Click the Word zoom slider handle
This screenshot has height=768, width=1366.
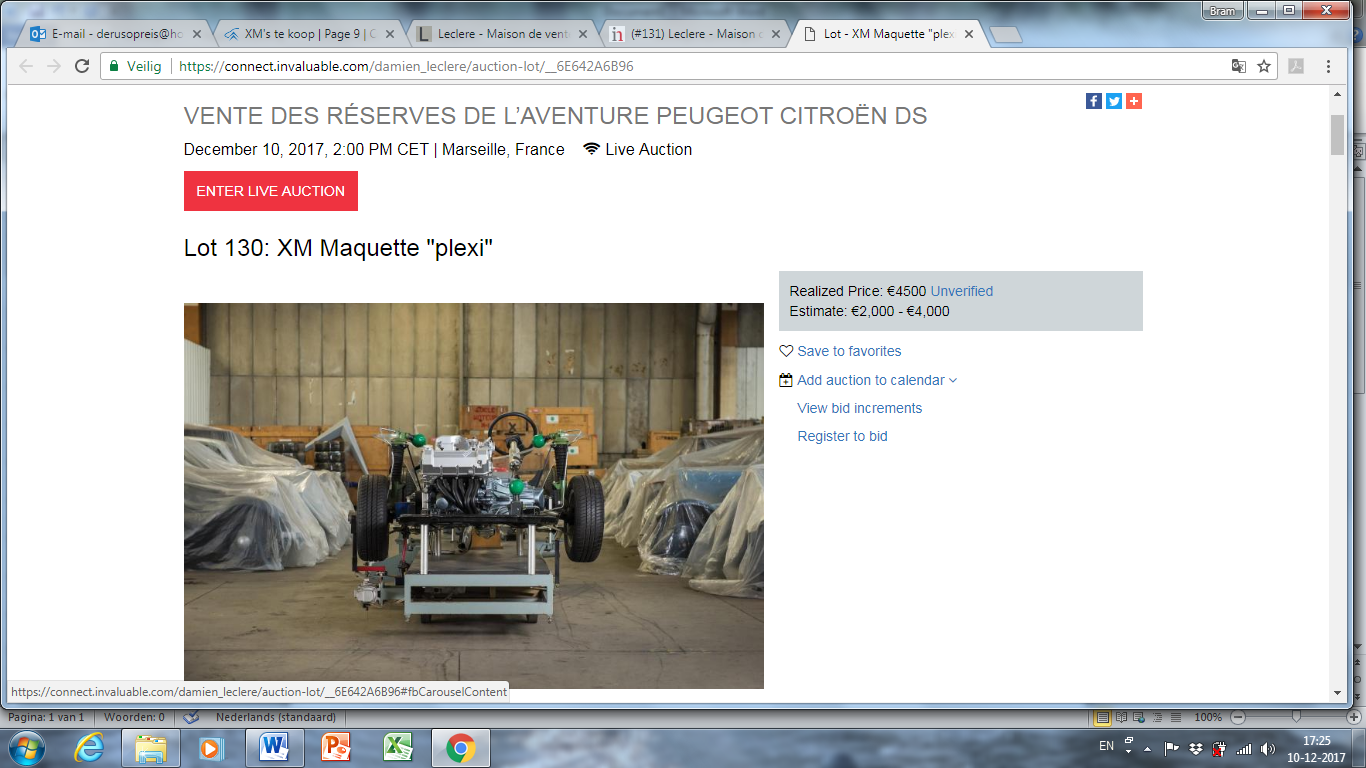[x=1296, y=717]
